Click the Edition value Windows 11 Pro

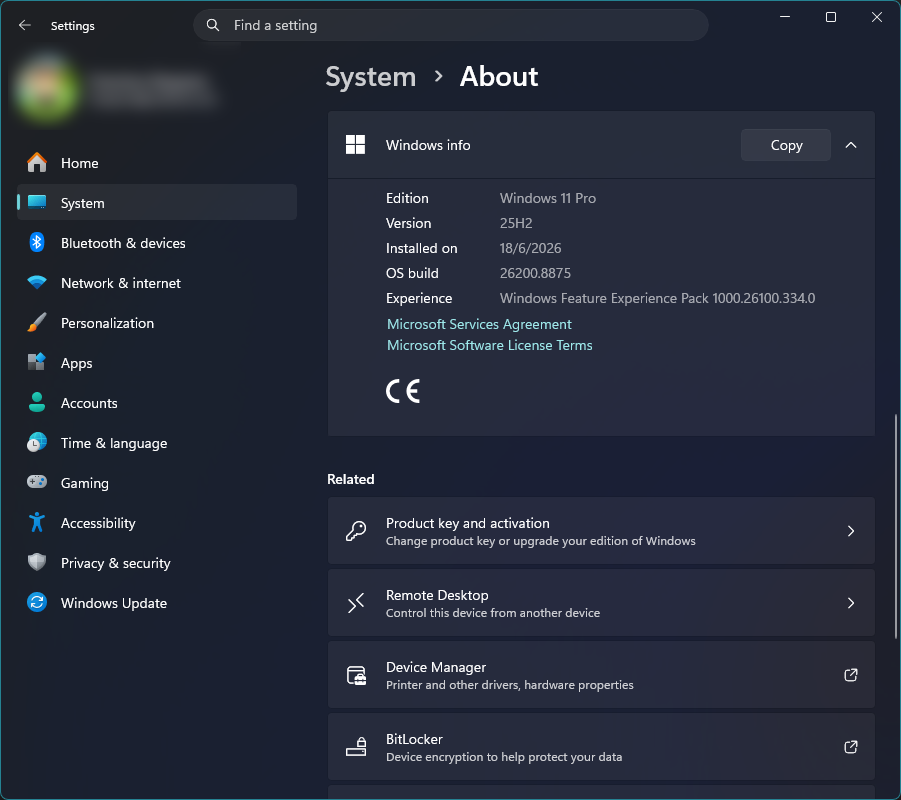pos(548,198)
